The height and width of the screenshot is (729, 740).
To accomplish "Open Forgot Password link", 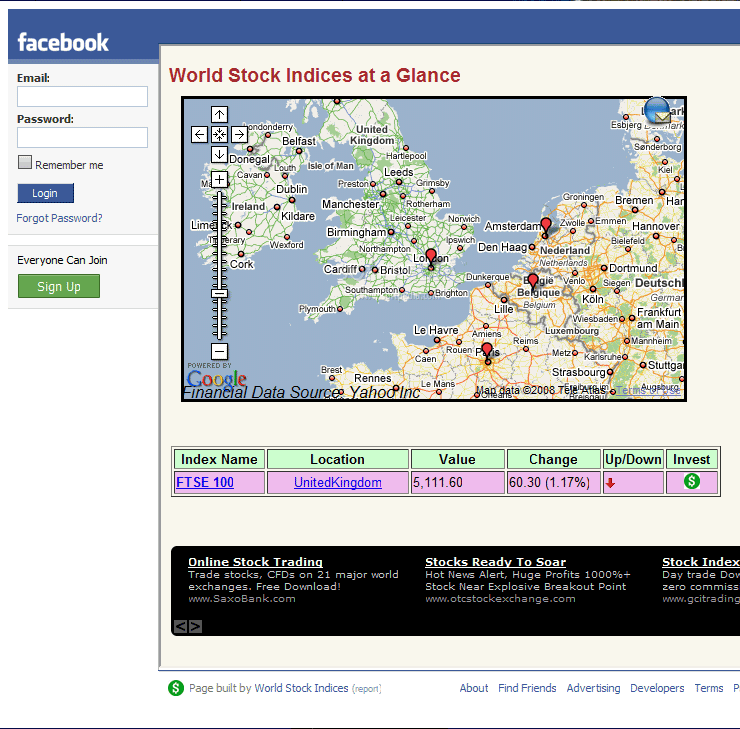I will [59, 218].
